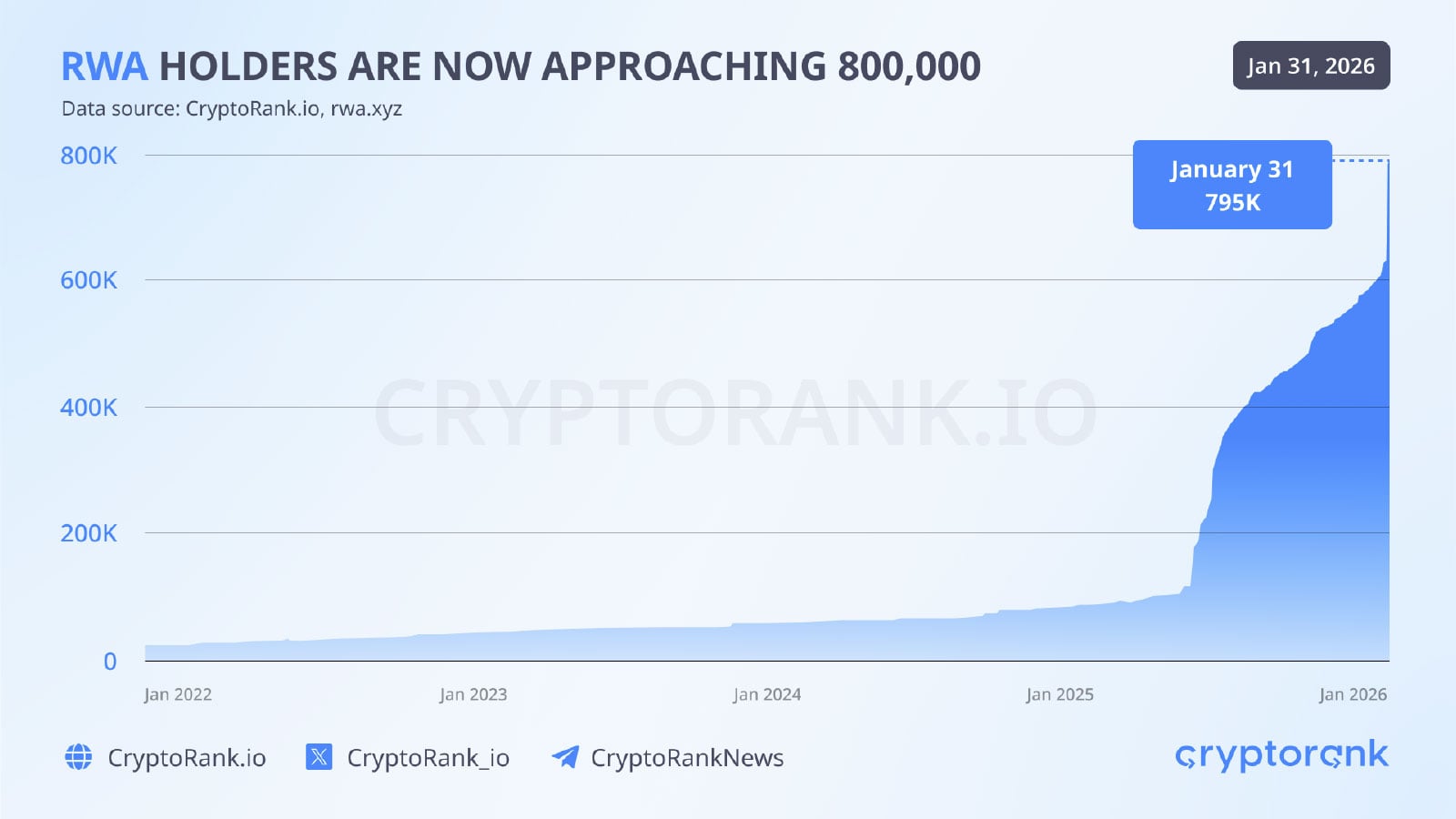The height and width of the screenshot is (819, 1456).
Task: Click the 600K y-axis label
Action: [x=88, y=280]
